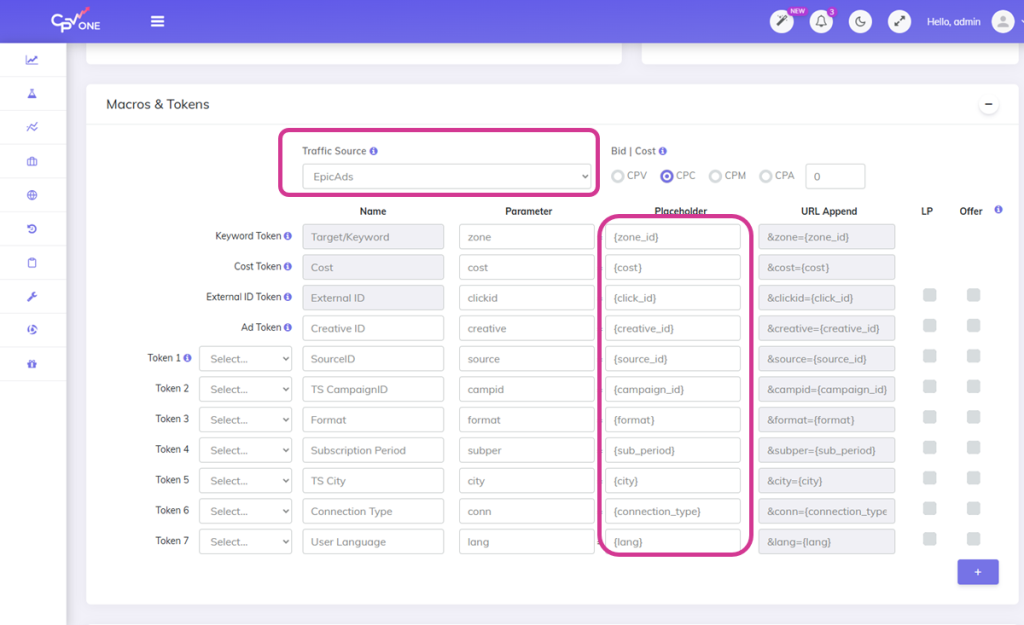The height and width of the screenshot is (625, 1024).
Task: Open the history sidebar icon
Action: [x=32, y=229]
